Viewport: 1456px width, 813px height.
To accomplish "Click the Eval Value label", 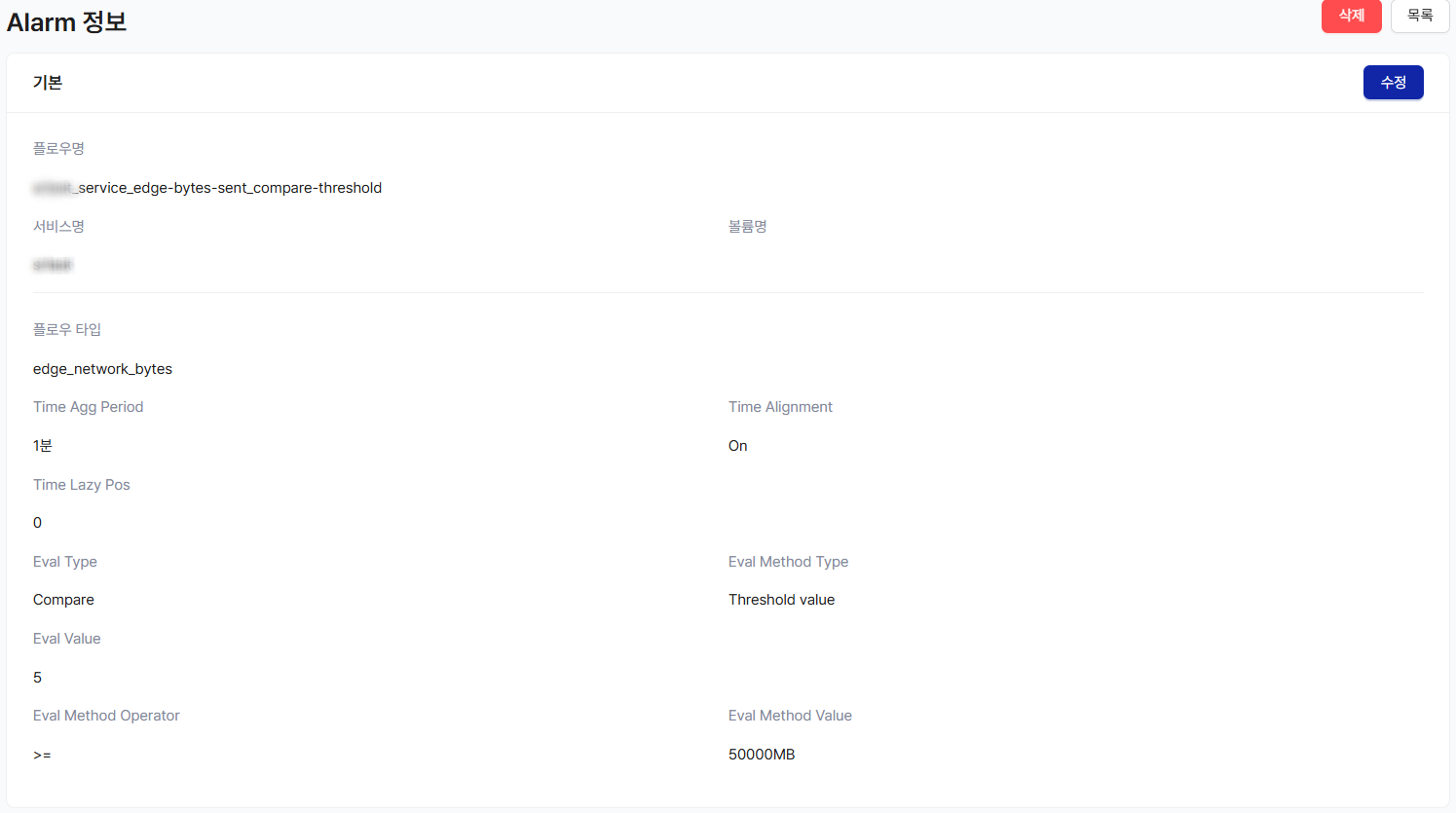I will tap(67, 639).
